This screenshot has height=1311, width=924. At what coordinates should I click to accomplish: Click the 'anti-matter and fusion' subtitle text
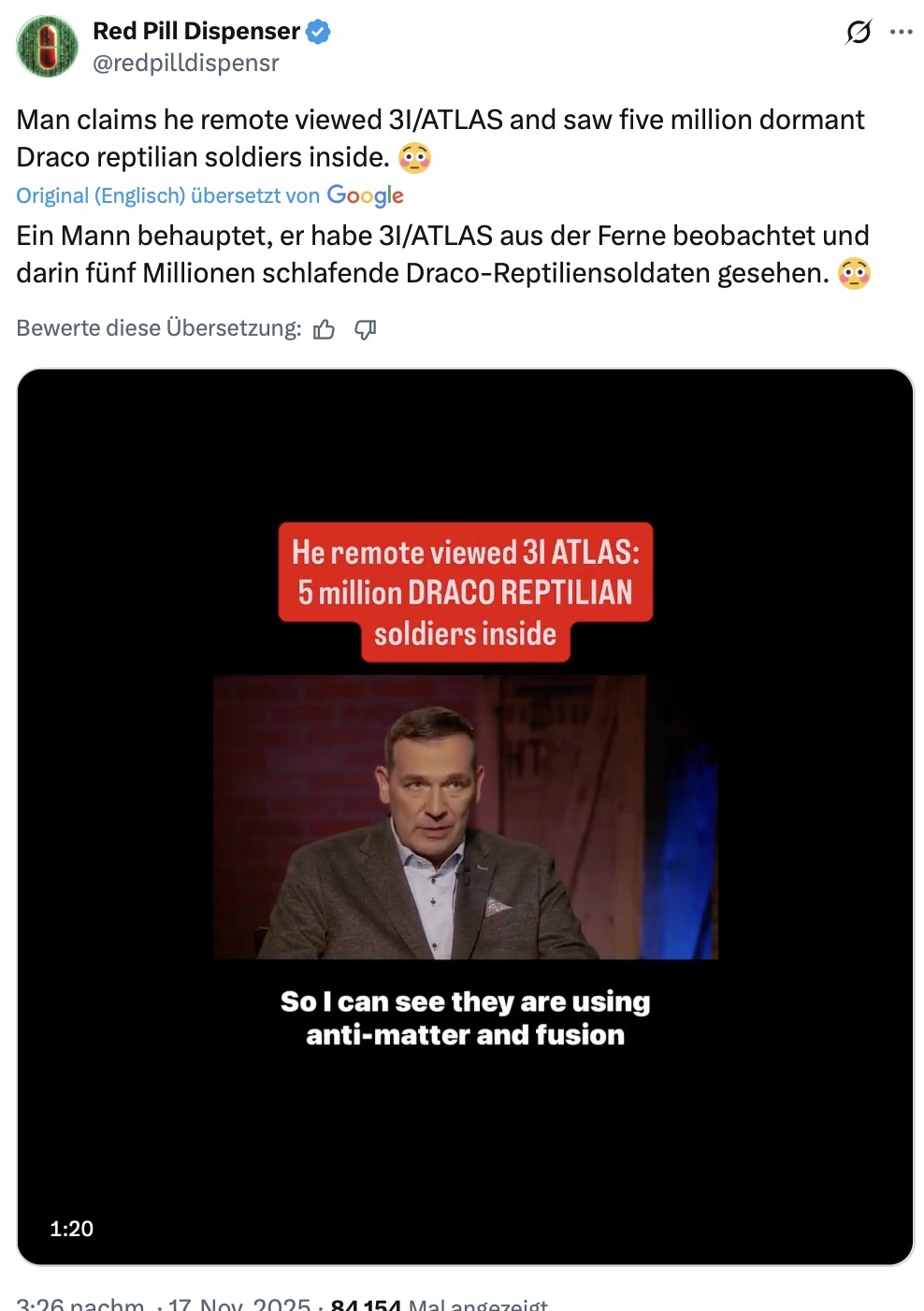point(465,1035)
